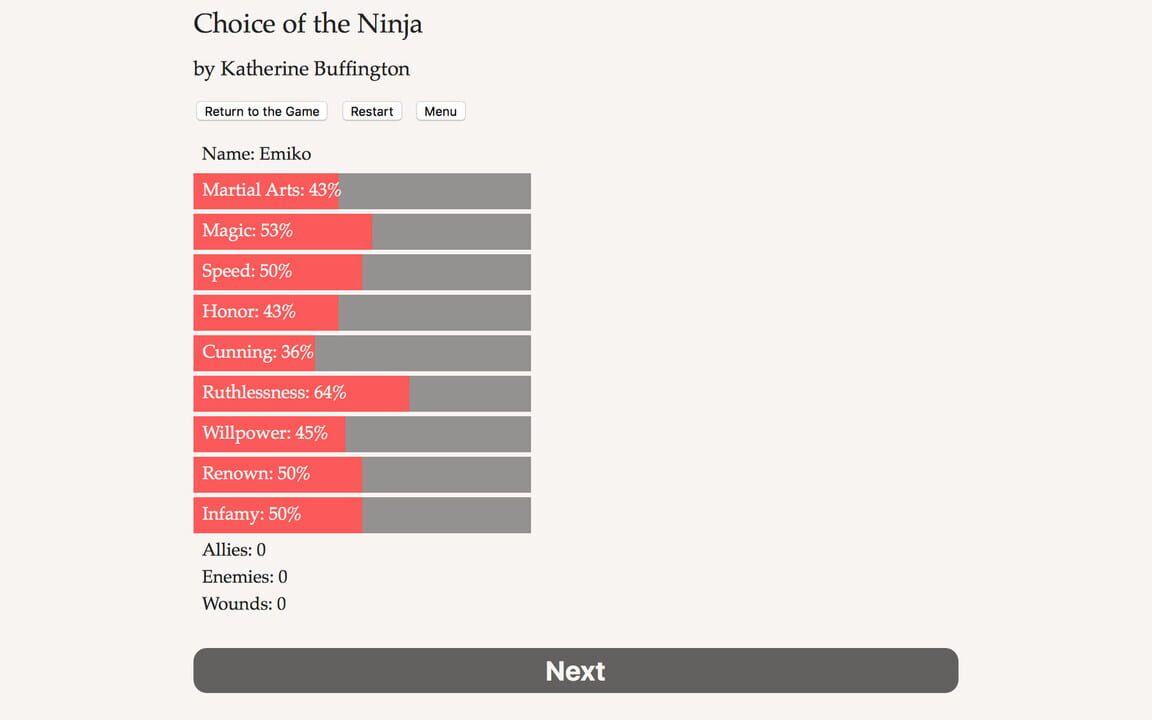Select the Willpower stat bar
The image size is (1152, 720).
coord(361,433)
